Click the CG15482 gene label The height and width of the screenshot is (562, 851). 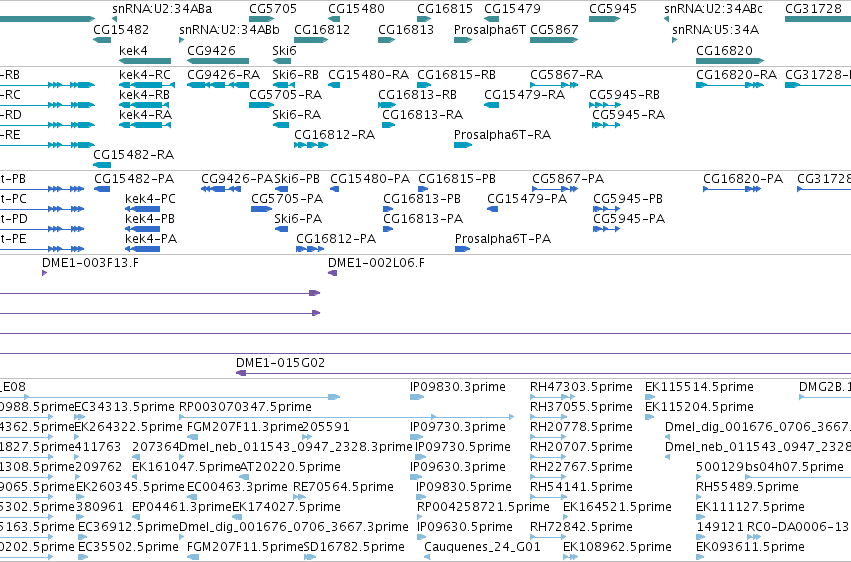pos(121,29)
